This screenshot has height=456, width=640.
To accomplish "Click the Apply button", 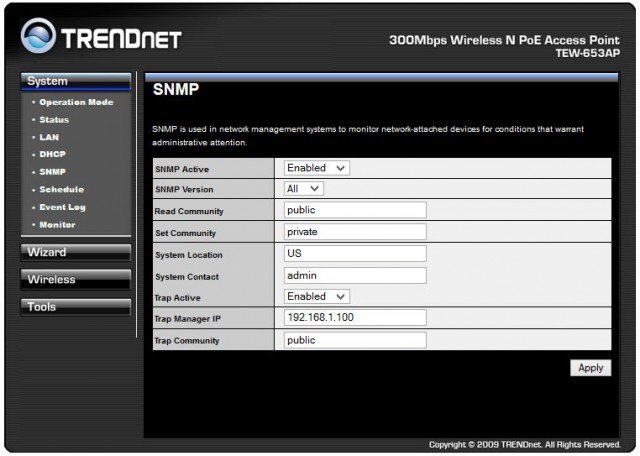I will click(590, 368).
